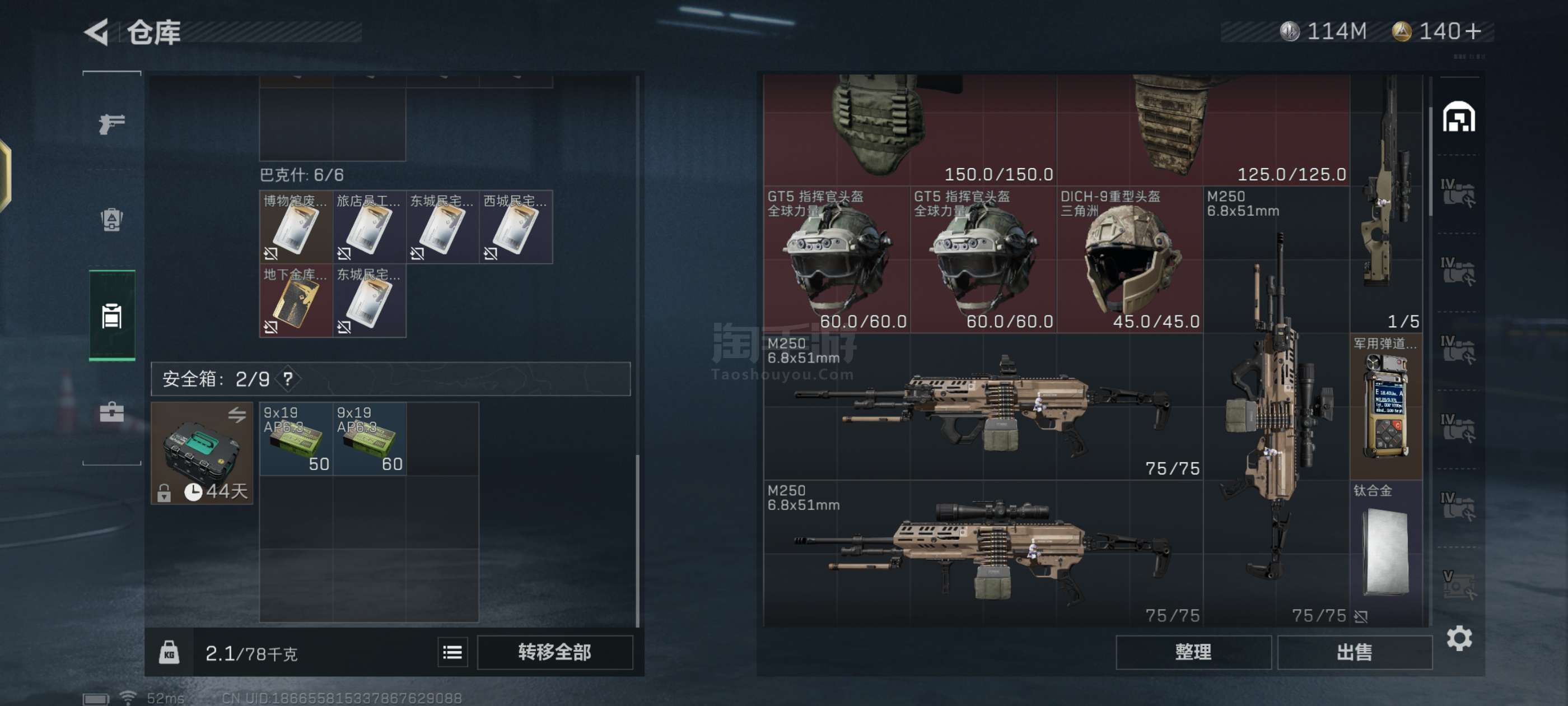The height and width of the screenshot is (706, 1568).
Task: Click the 转移全部 button
Action: [554, 652]
